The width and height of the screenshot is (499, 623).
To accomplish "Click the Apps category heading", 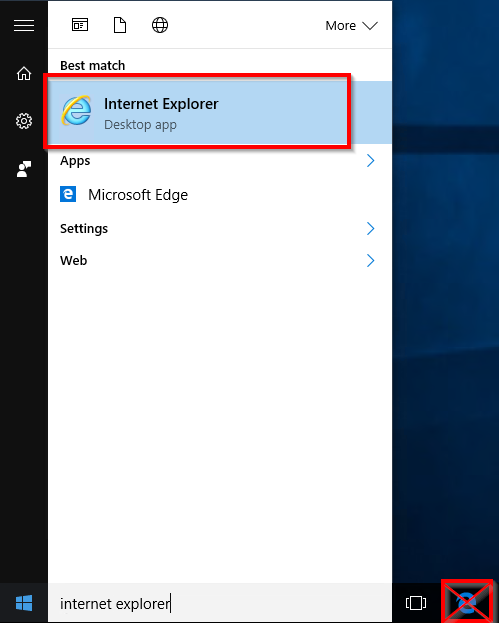I will click(x=75, y=161).
